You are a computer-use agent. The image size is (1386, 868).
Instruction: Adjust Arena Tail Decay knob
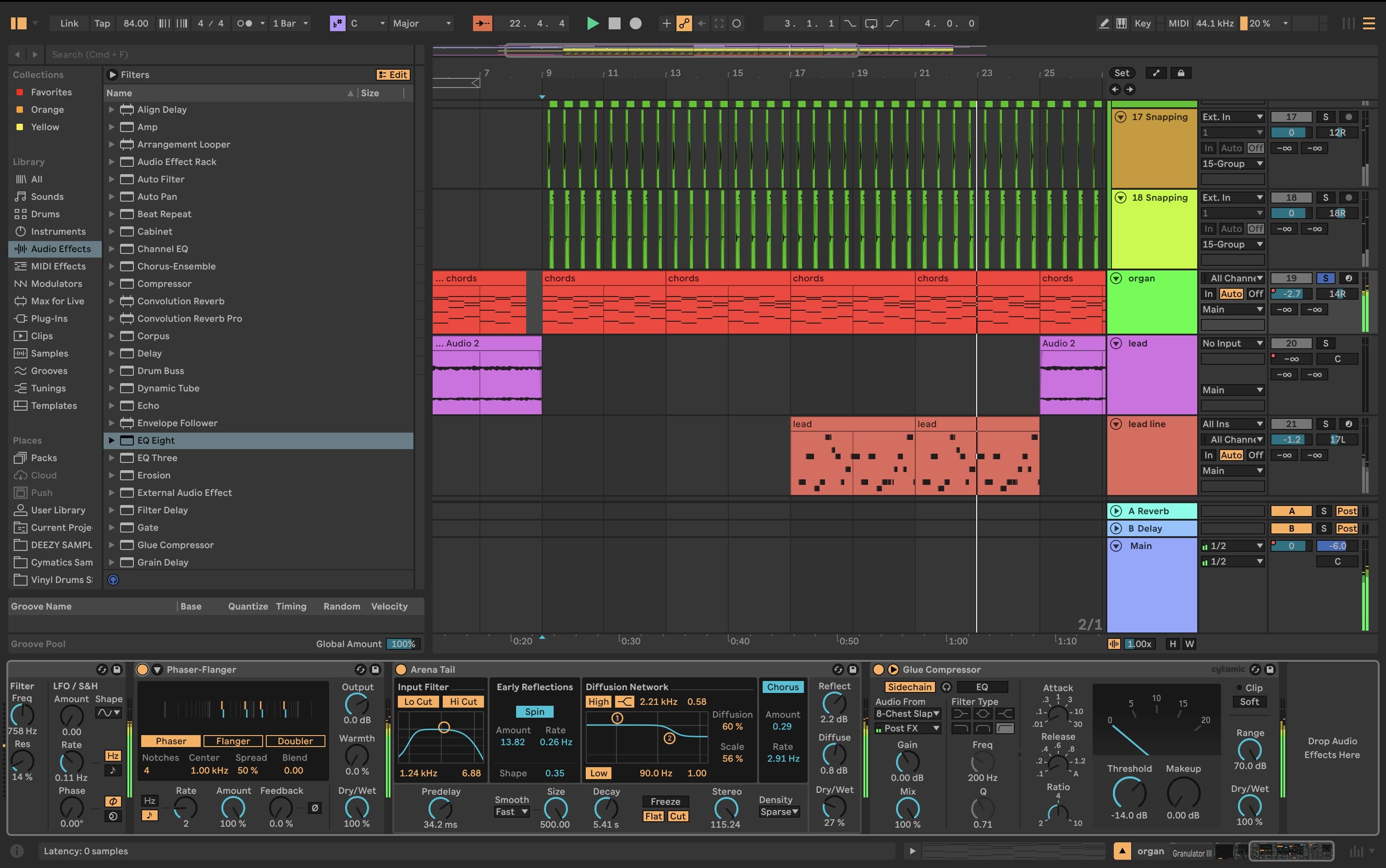click(606, 808)
